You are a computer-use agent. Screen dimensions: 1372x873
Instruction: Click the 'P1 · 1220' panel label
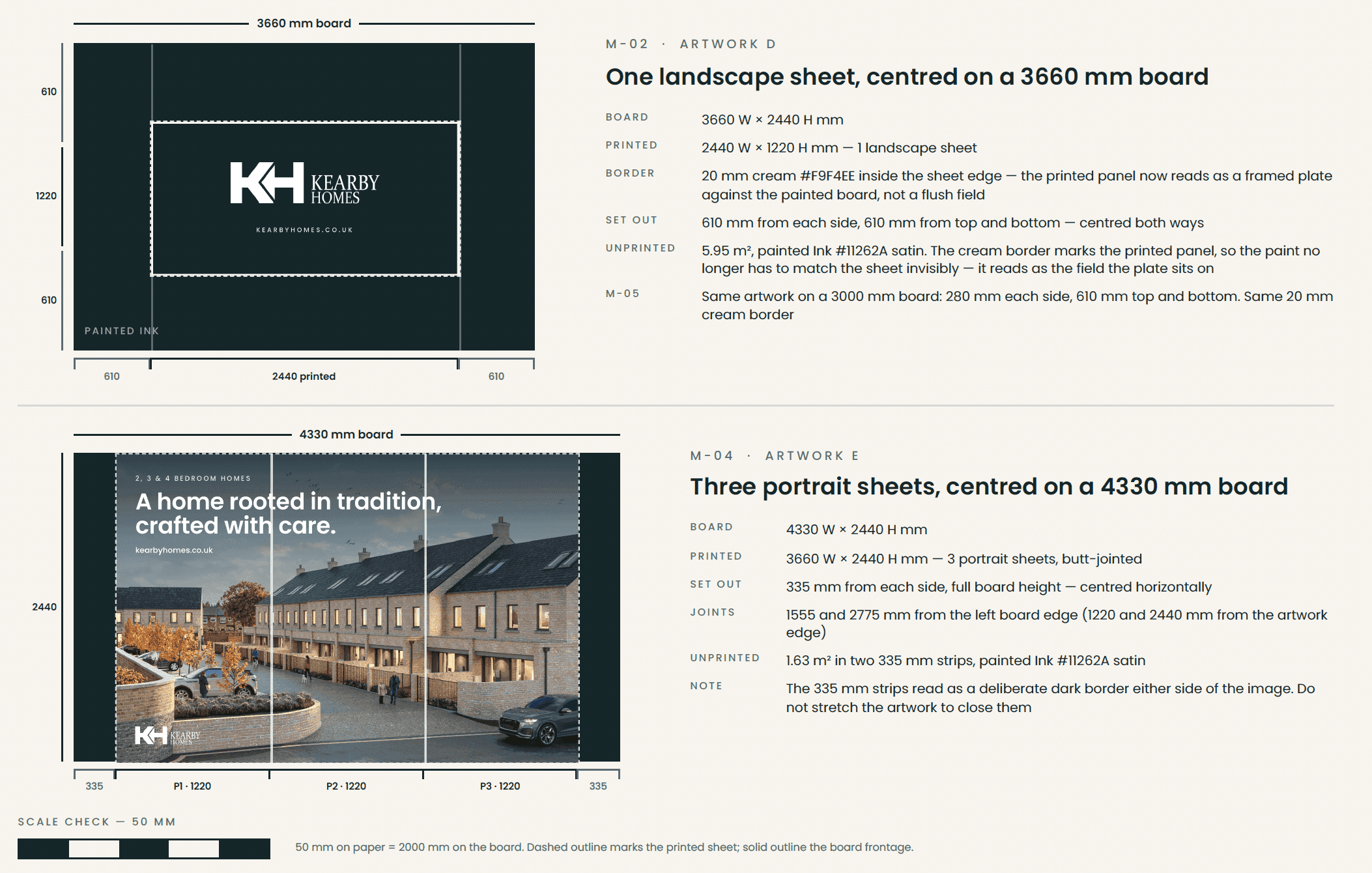coord(192,786)
